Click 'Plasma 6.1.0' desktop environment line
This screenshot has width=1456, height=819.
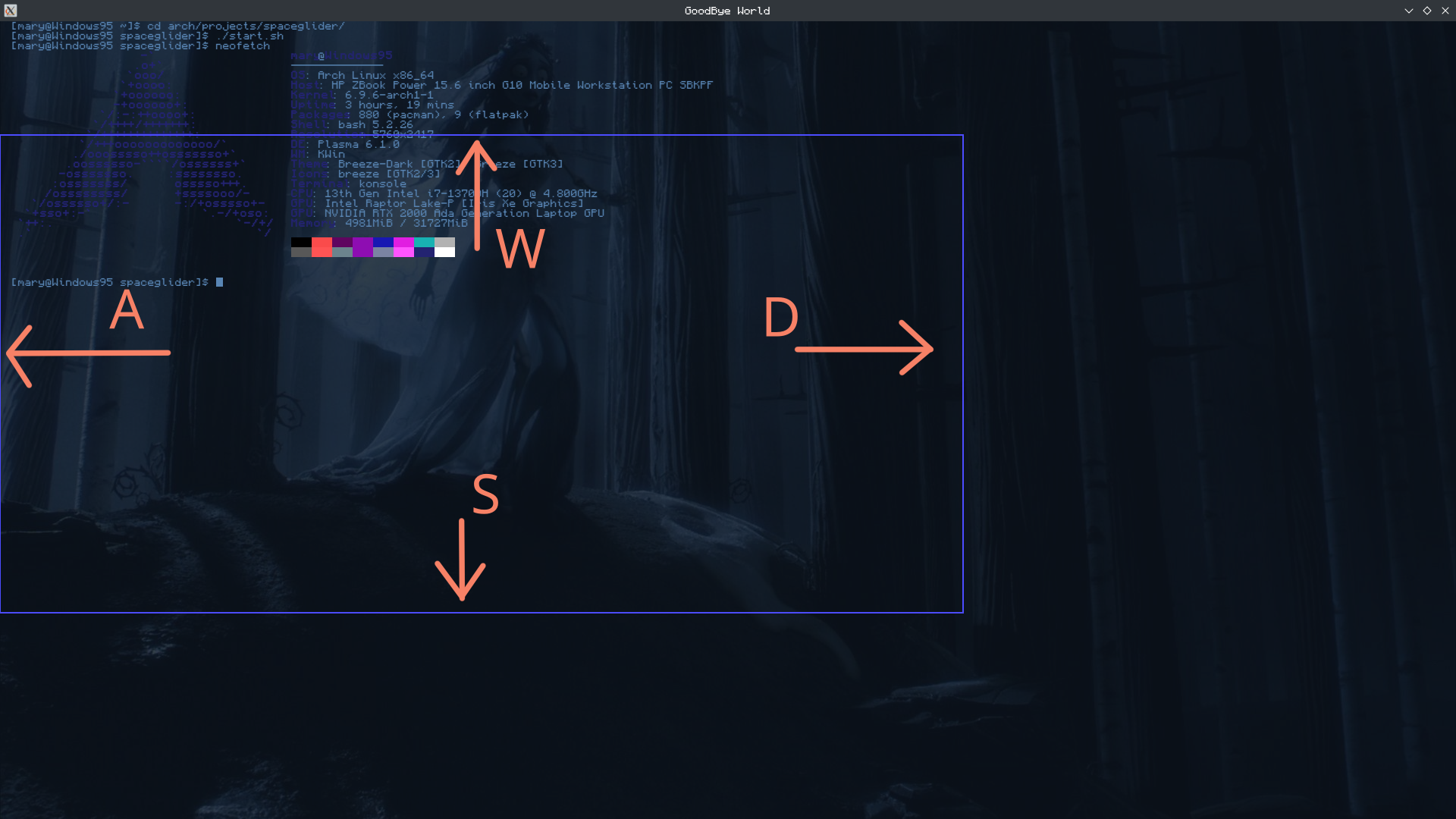tap(358, 144)
